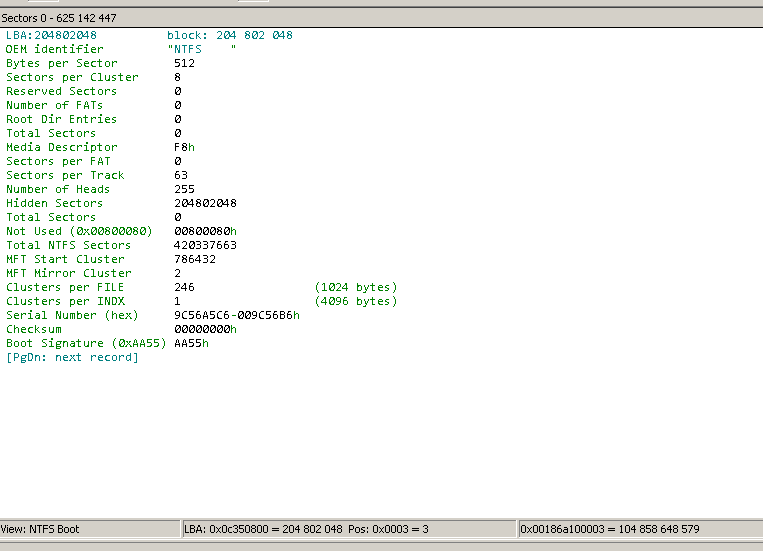The height and width of the screenshot is (551, 763).
Task: Select the 'MFT Mirror Cluster' label
Action: tap(69, 273)
